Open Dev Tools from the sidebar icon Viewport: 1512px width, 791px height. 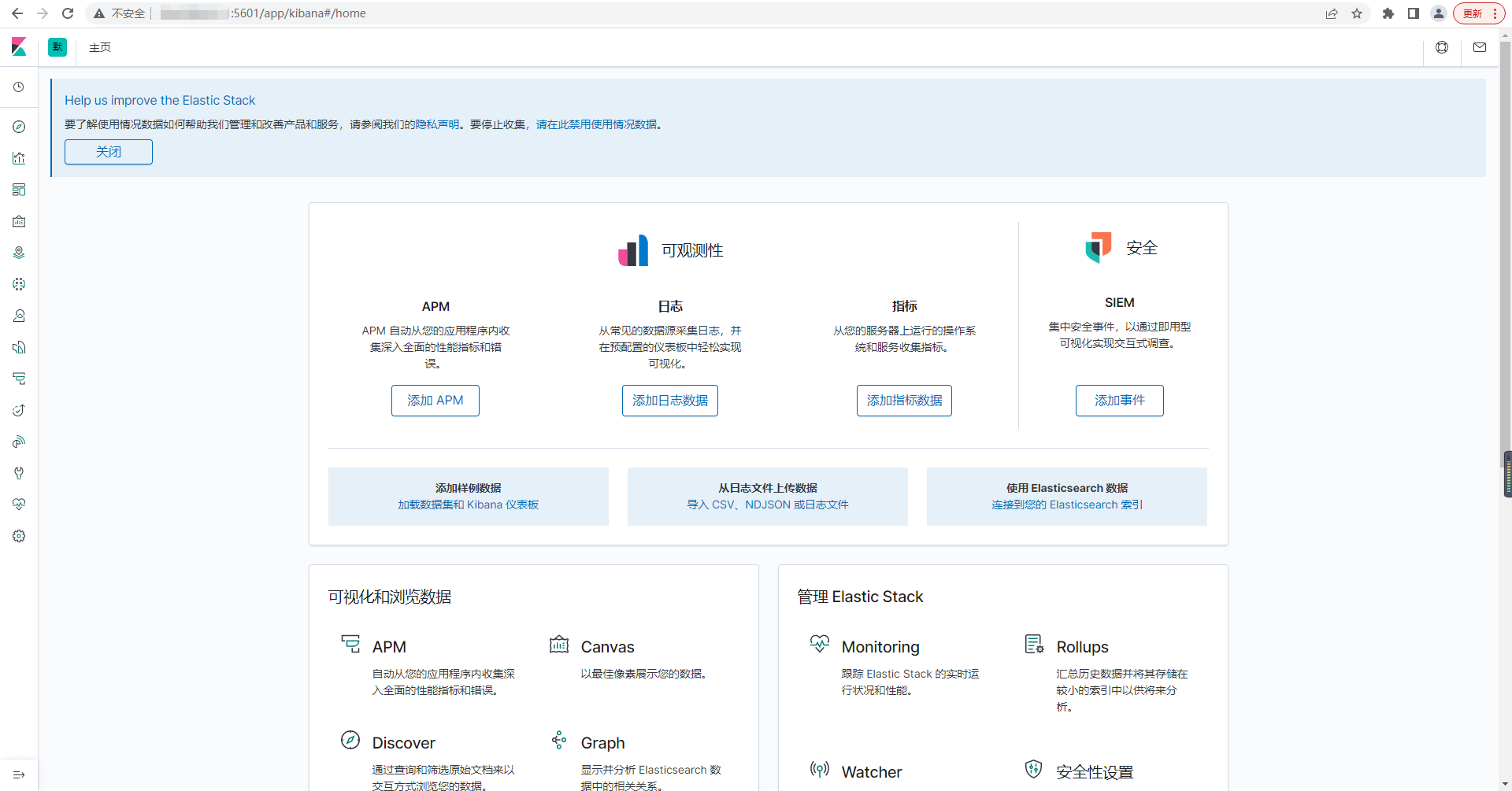(x=19, y=473)
